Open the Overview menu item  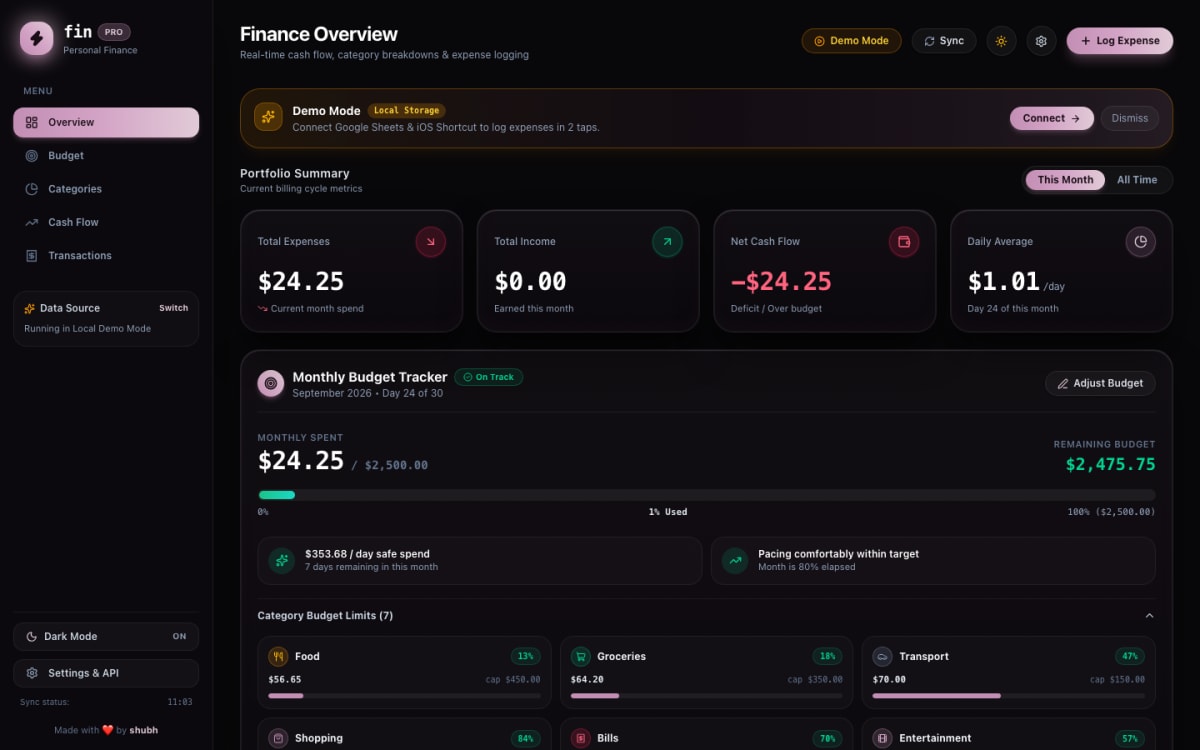tap(106, 122)
